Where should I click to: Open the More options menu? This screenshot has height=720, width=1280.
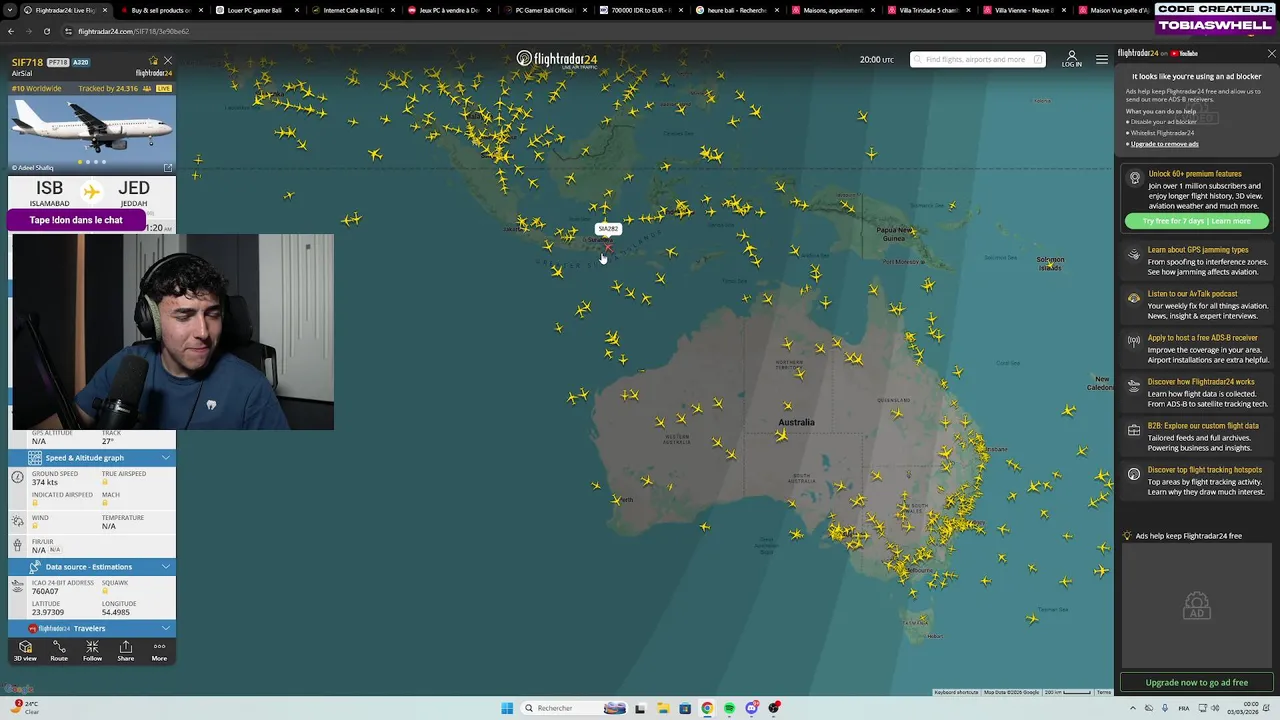[x=159, y=651]
